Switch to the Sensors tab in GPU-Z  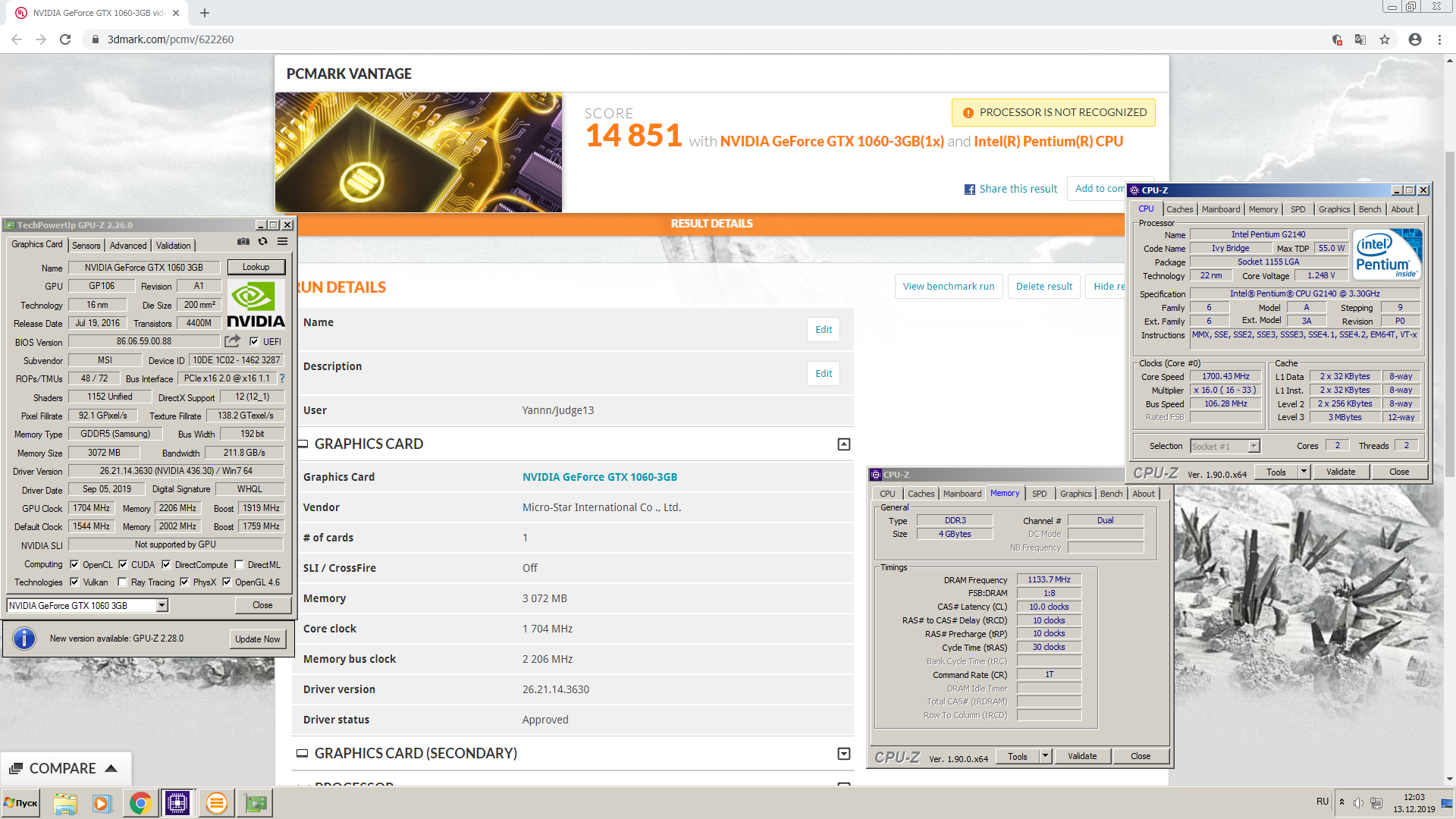coord(86,246)
